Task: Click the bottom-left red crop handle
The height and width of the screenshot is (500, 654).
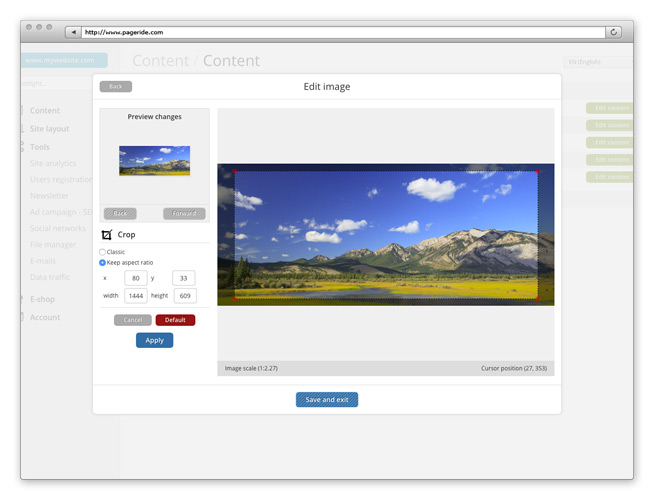Action: tap(235, 298)
